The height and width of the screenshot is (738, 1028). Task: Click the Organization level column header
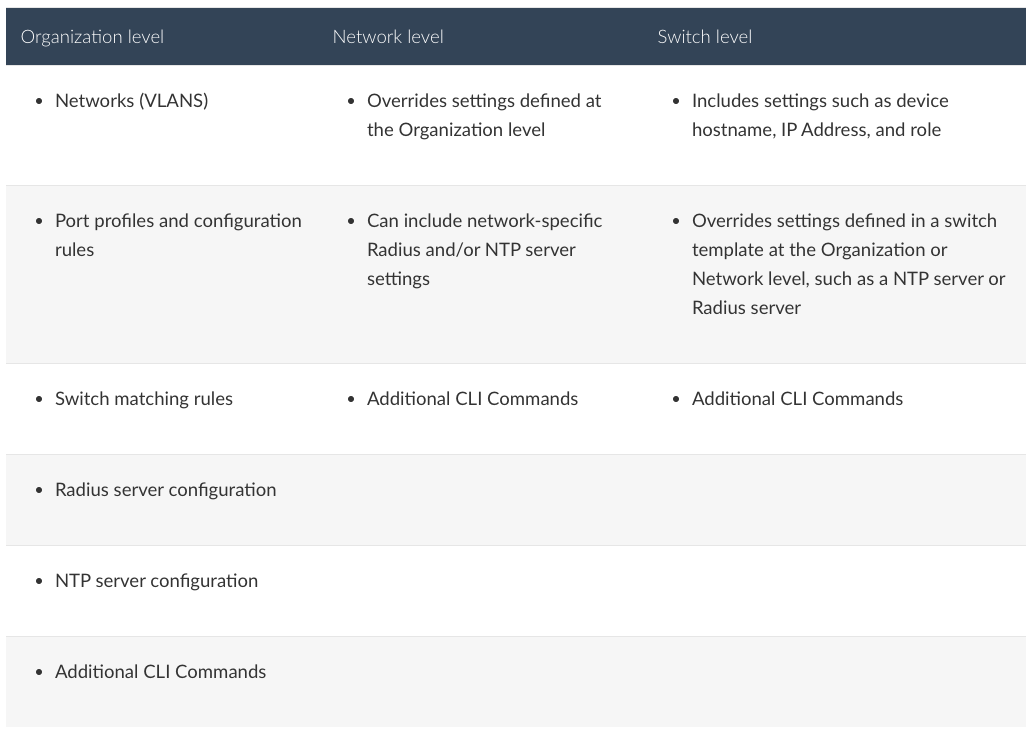point(92,37)
